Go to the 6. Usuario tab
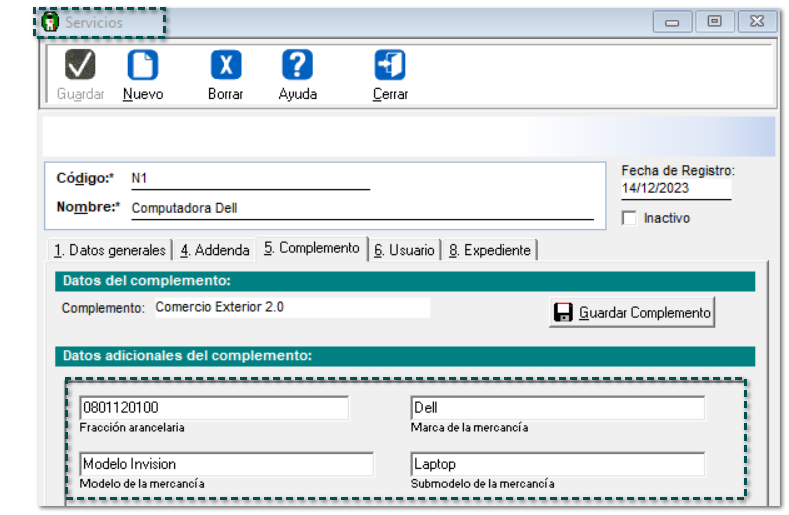The height and width of the screenshot is (515, 789). [x=405, y=250]
